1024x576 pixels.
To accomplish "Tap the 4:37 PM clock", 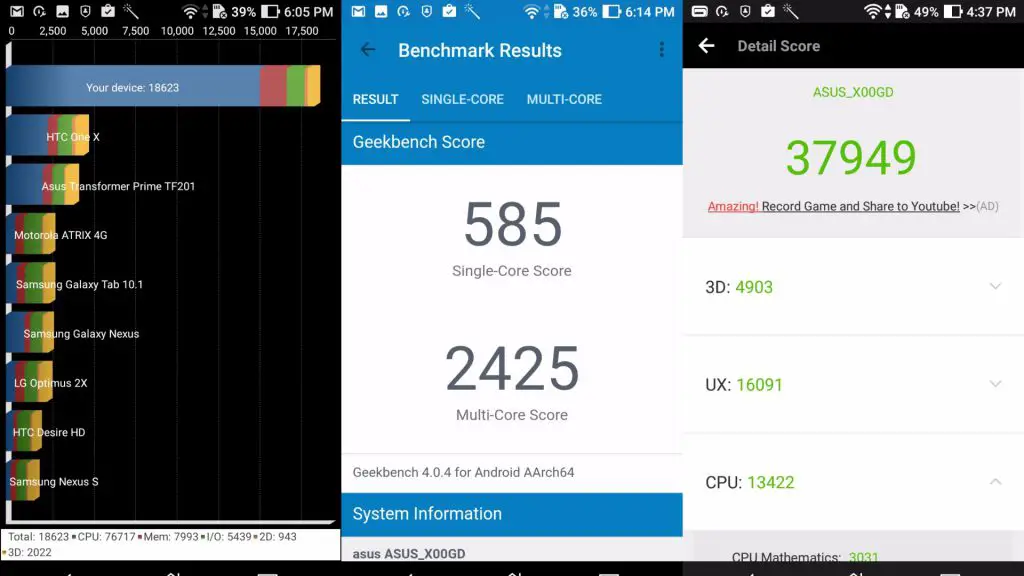I will (991, 12).
